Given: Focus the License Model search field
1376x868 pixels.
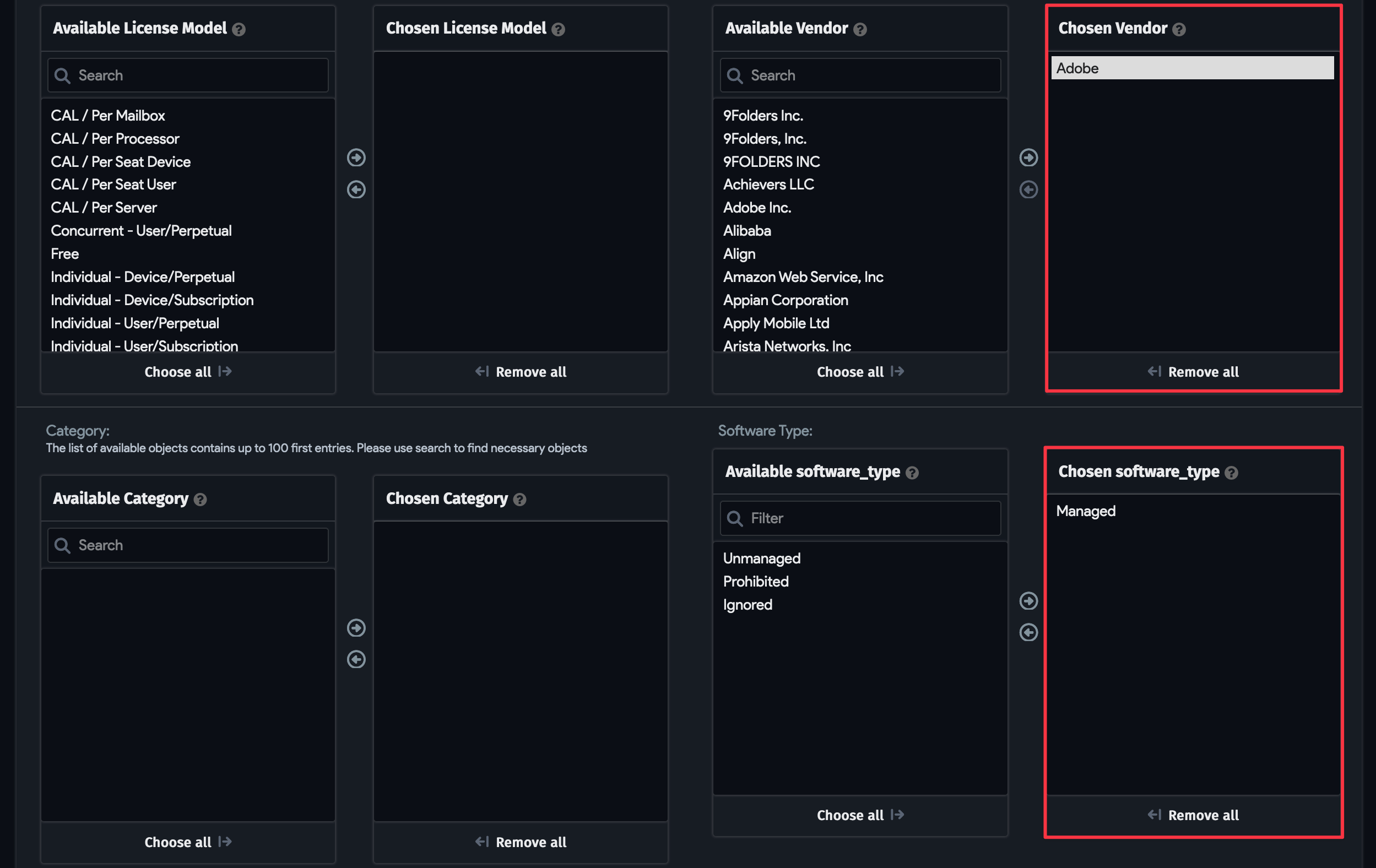Looking at the screenshot, I should [x=188, y=75].
